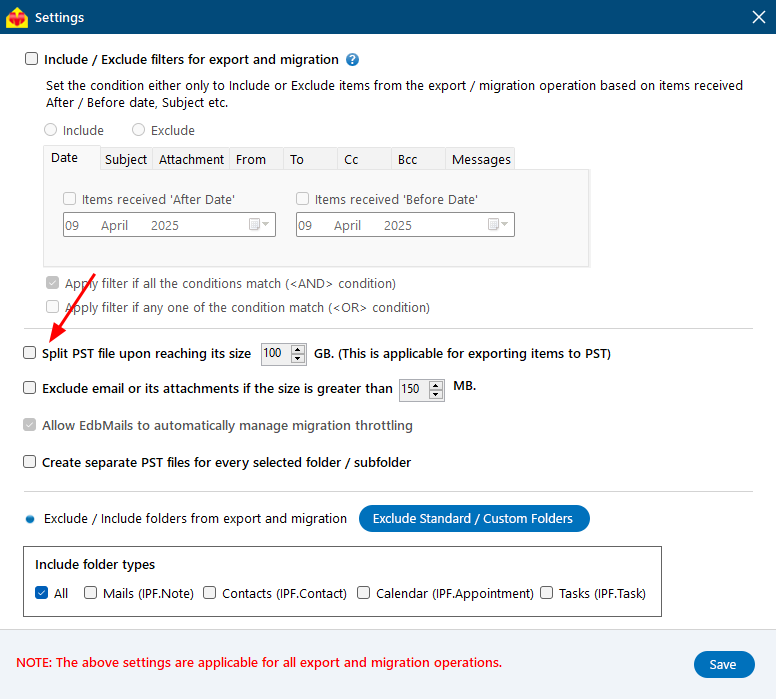Open the From tab

coord(256,159)
